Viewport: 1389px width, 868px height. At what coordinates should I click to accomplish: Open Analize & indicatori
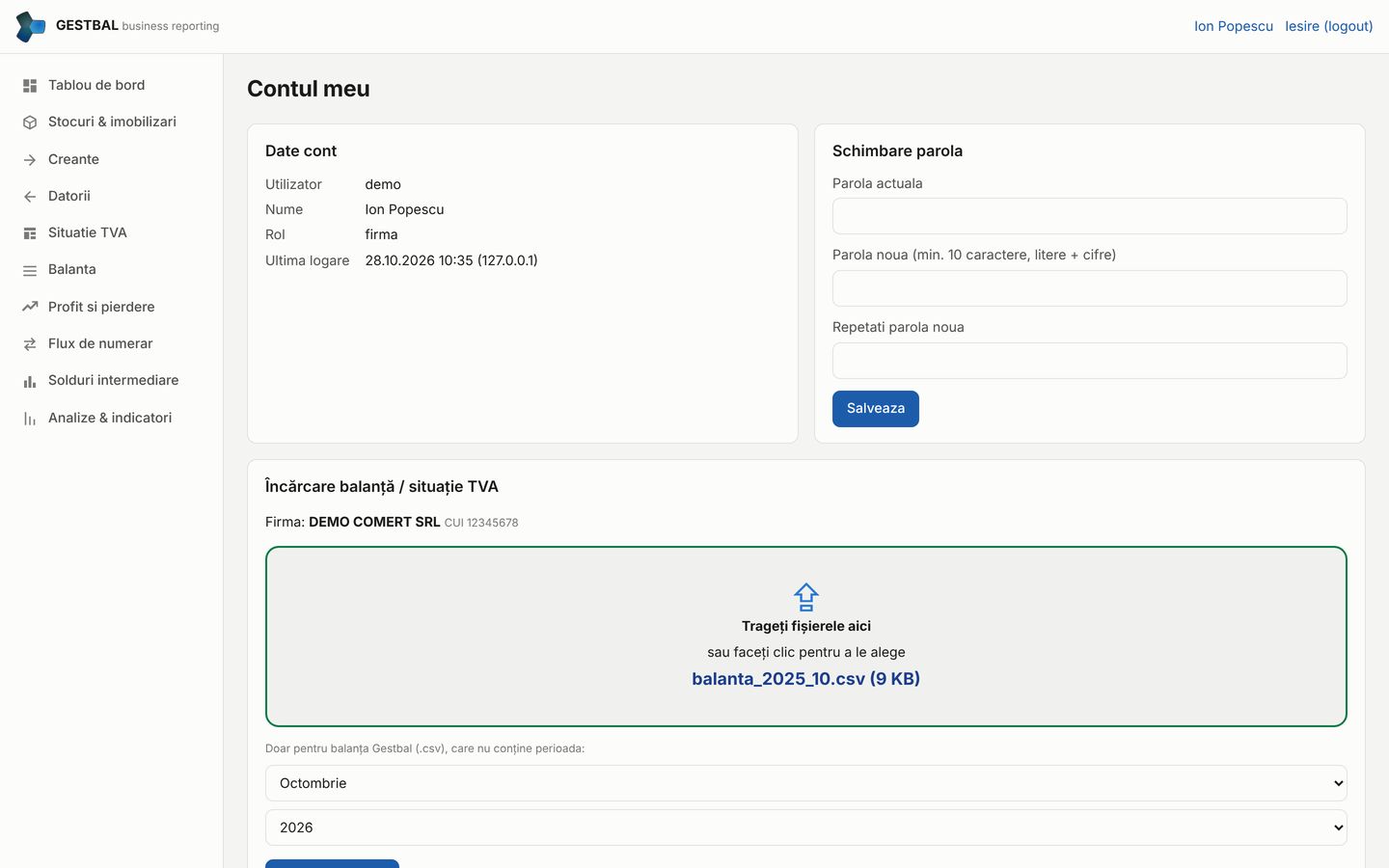pyautogui.click(x=112, y=418)
